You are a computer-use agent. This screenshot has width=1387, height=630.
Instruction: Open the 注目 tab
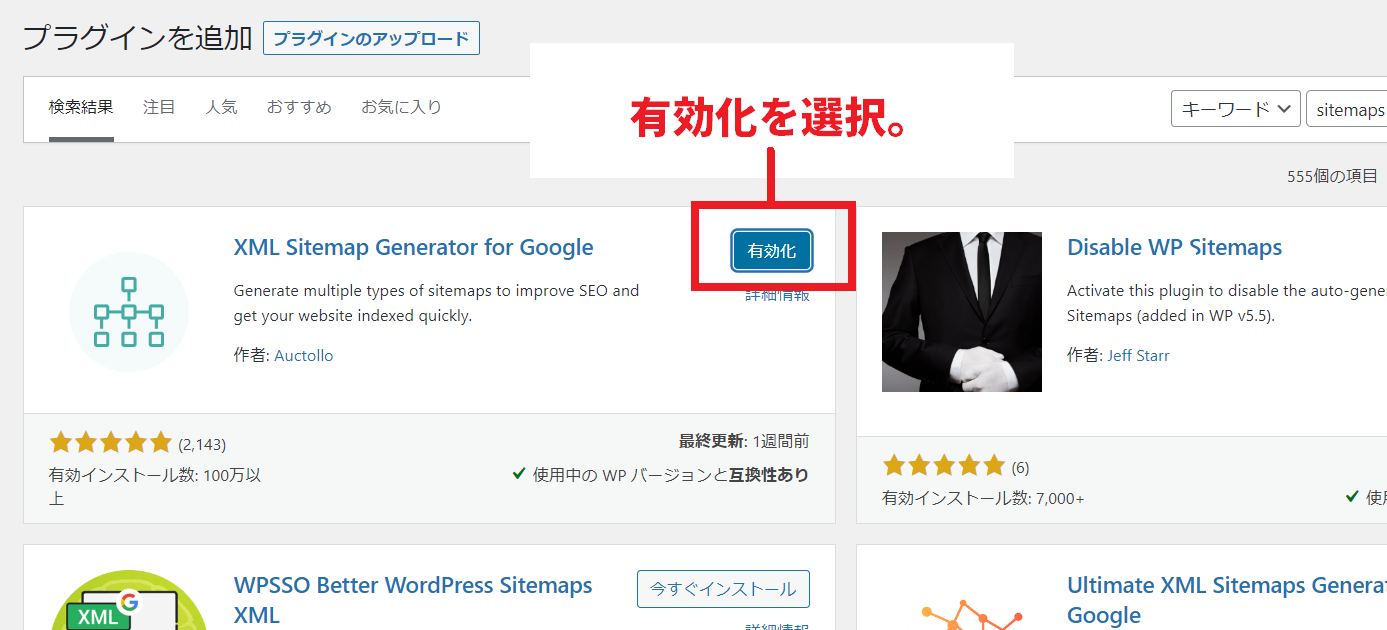tap(159, 107)
